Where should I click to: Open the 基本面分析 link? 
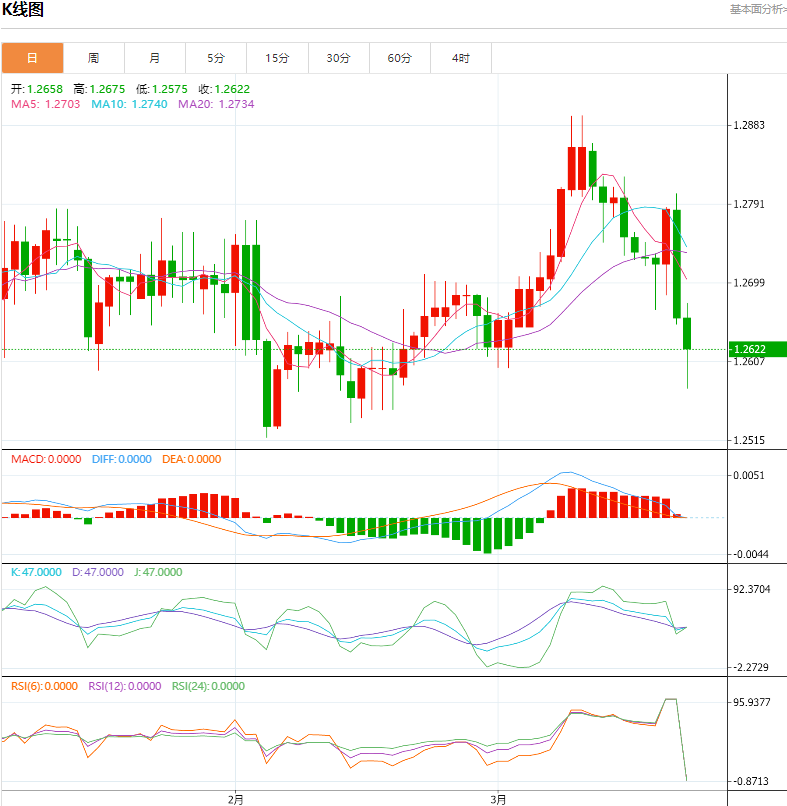757,9
